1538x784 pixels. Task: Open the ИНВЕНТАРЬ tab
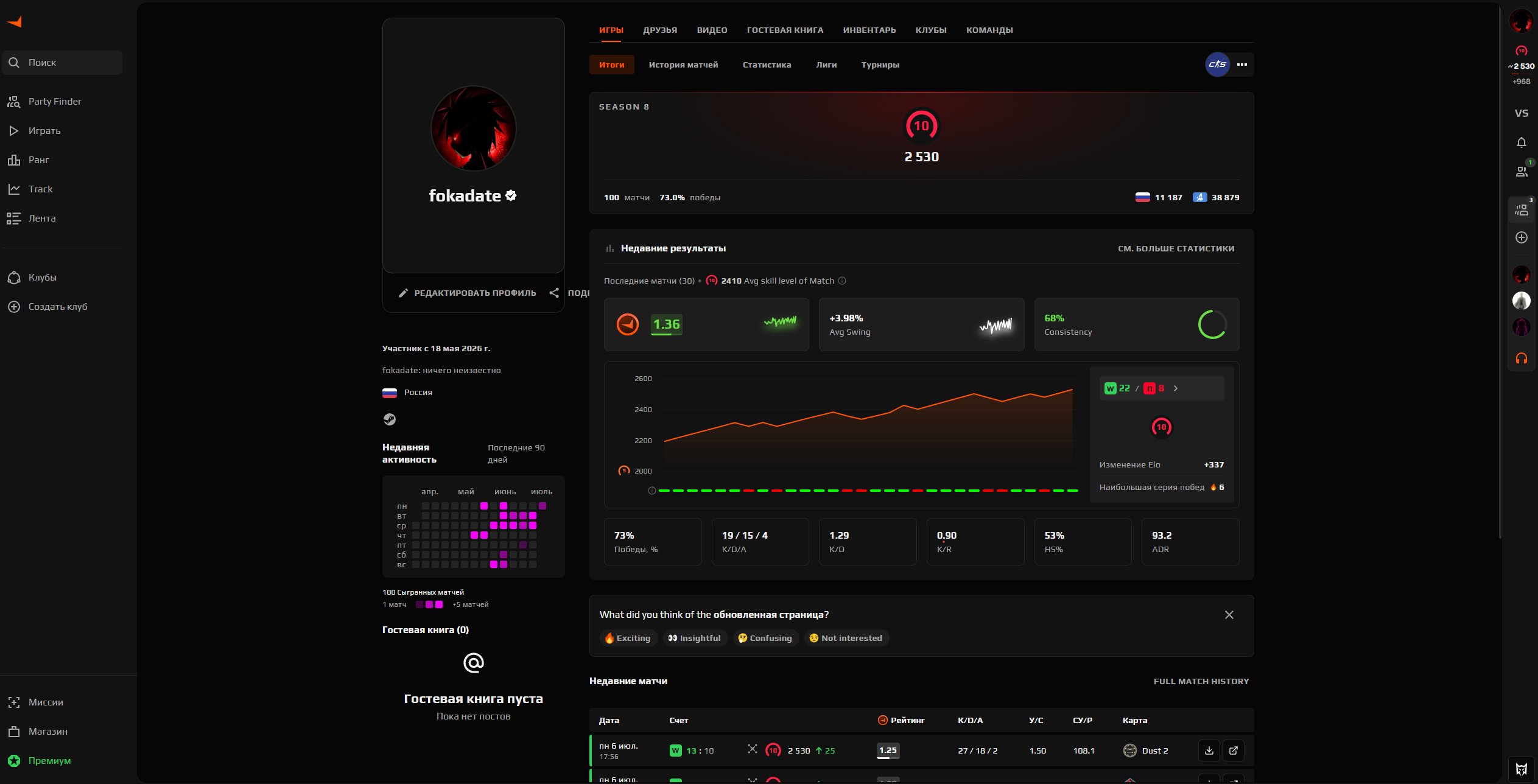coord(869,30)
